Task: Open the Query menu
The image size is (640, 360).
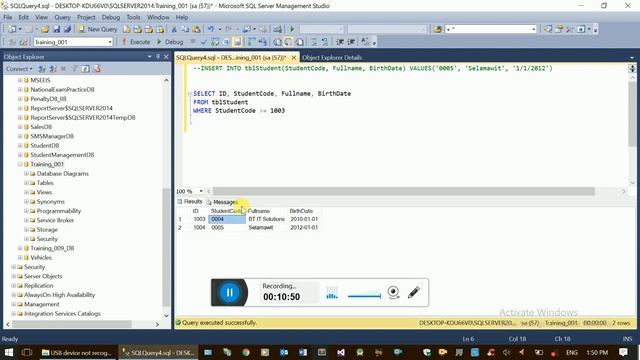Action: point(62,17)
